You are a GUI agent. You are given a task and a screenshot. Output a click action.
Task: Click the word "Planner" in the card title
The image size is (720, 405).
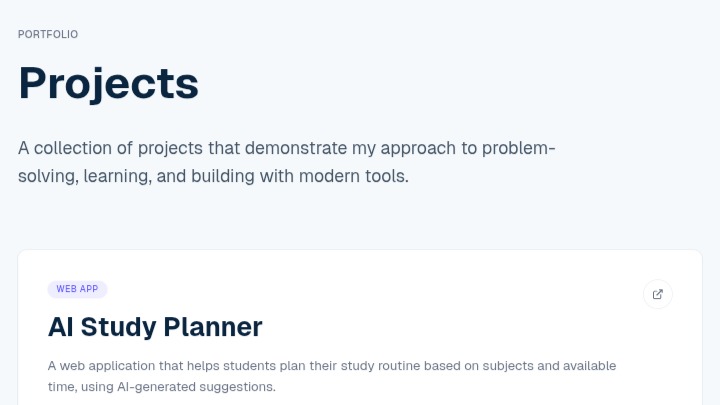(213, 327)
